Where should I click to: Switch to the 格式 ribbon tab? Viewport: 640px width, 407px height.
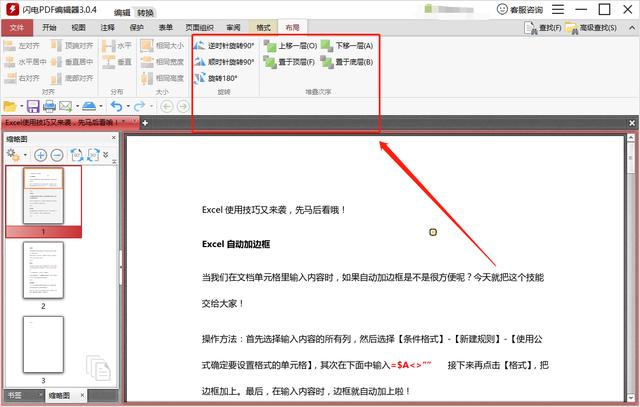(x=263, y=28)
